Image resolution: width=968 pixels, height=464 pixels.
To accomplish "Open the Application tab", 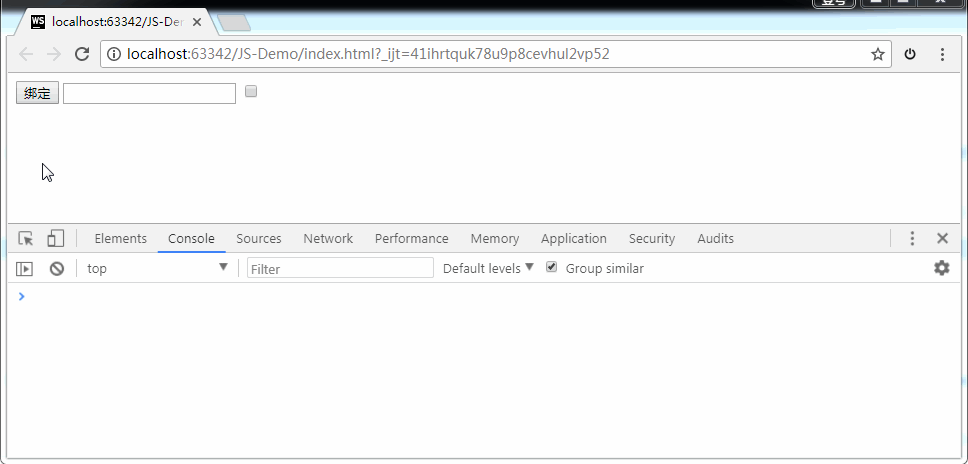I will [574, 238].
